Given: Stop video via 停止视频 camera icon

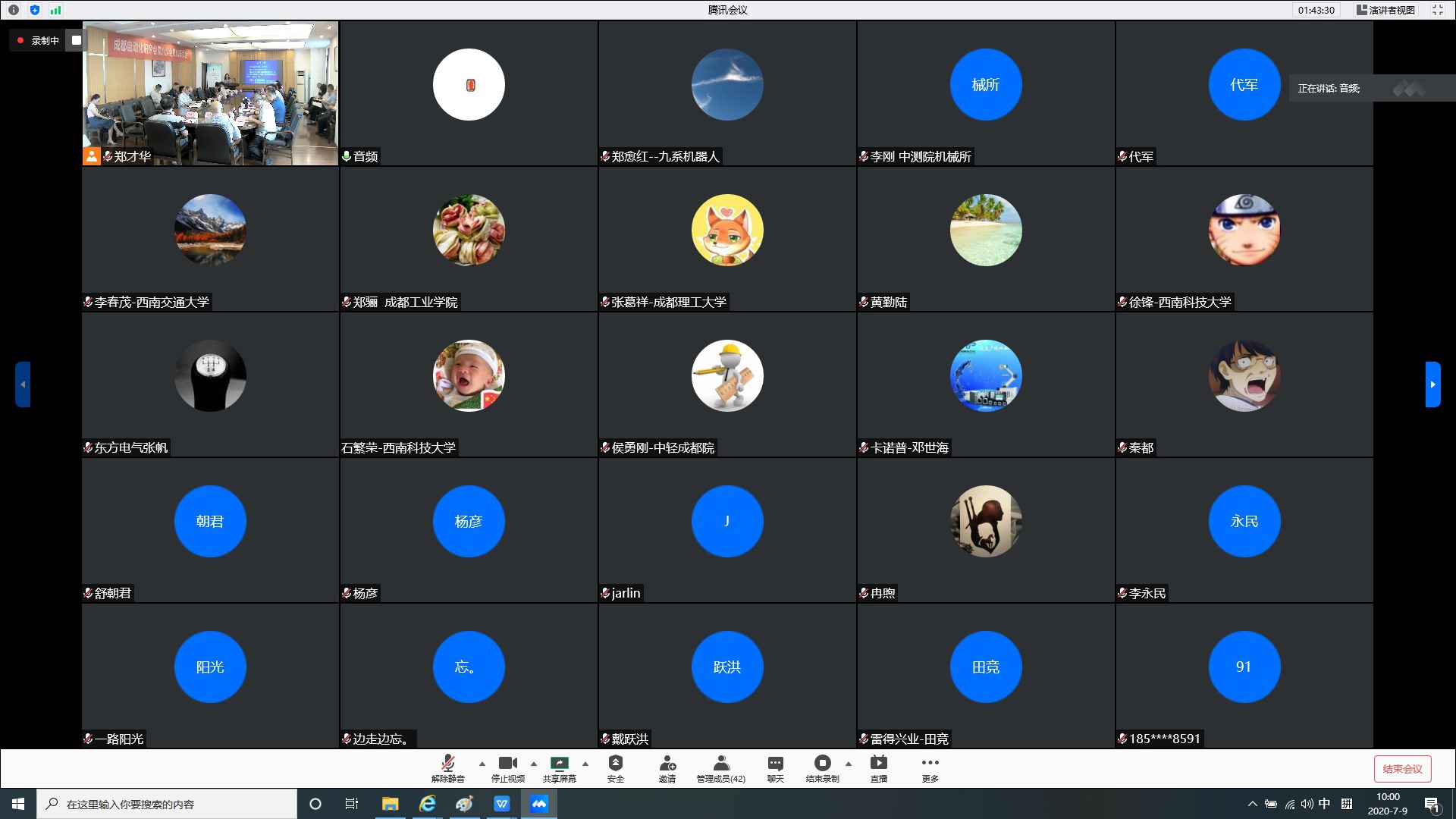Looking at the screenshot, I should pyautogui.click(x=507, y=767).
